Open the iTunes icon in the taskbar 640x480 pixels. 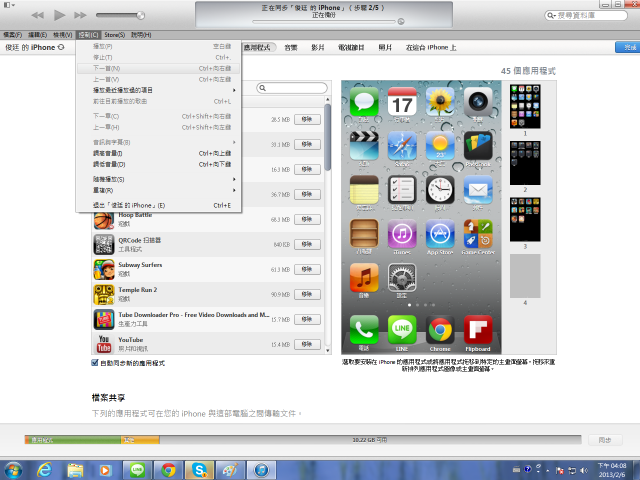point(261,470)
